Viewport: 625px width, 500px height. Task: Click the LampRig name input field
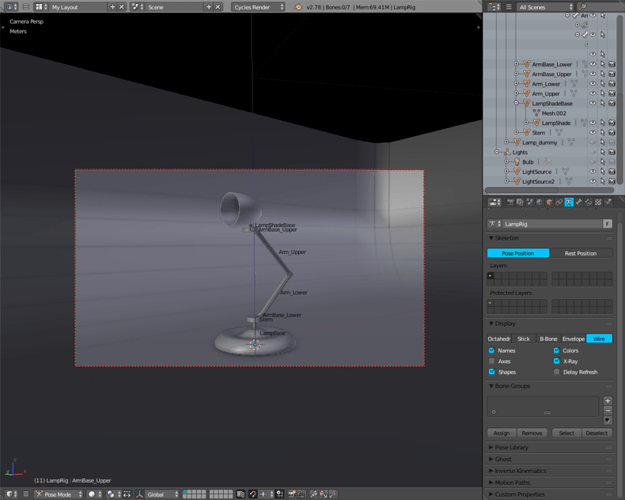pos(550,224)
